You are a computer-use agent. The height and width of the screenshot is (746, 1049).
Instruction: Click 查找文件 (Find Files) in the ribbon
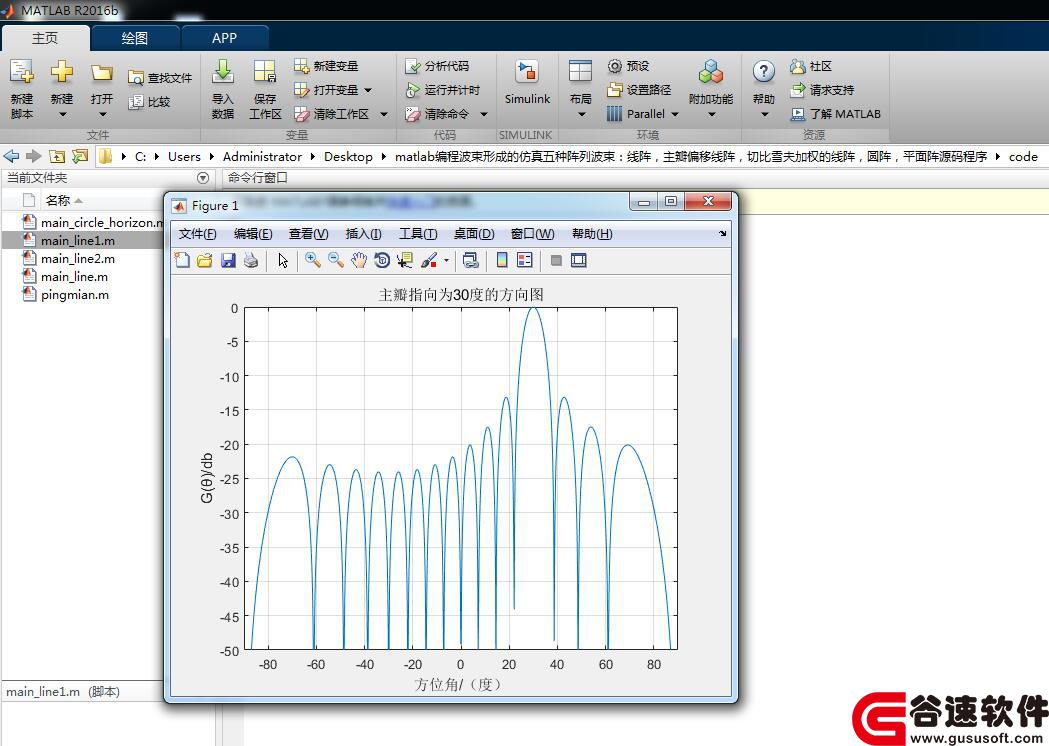160,78
